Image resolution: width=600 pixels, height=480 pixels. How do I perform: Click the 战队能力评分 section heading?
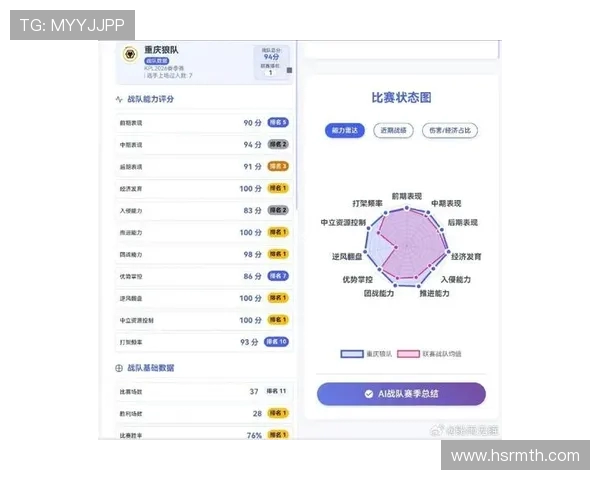point(150,99)
